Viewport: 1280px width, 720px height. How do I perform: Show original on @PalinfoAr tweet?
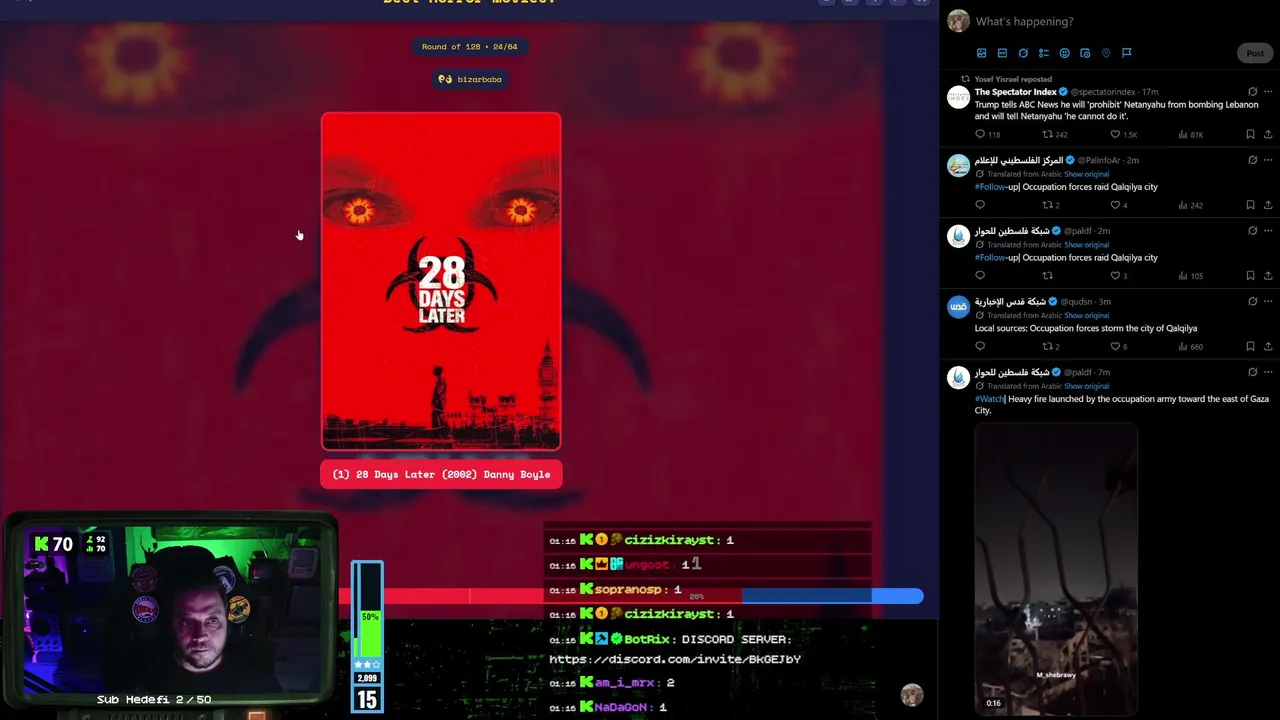[1086, 174]
